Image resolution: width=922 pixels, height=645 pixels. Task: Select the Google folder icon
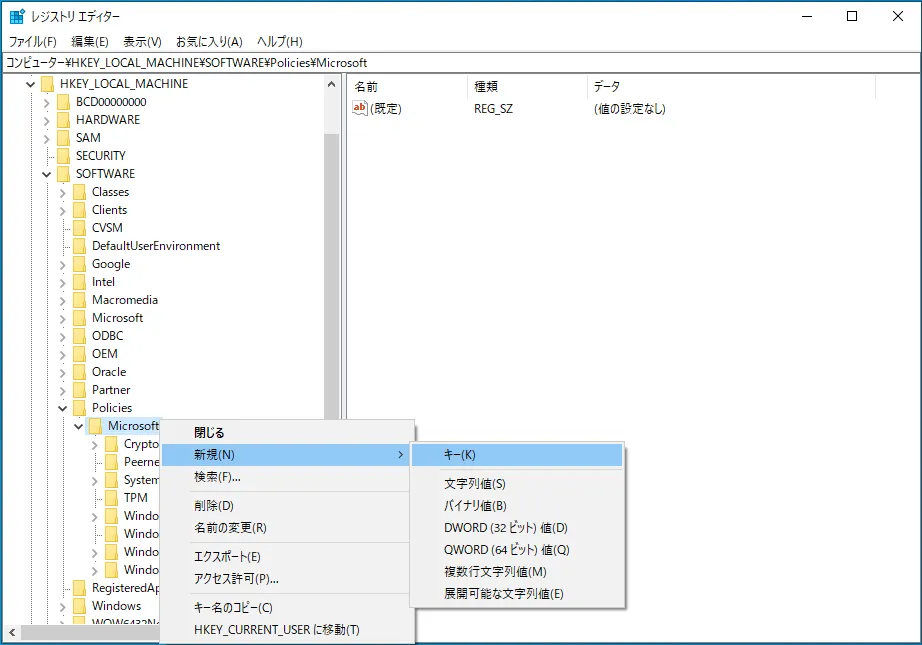pos(79,264)
